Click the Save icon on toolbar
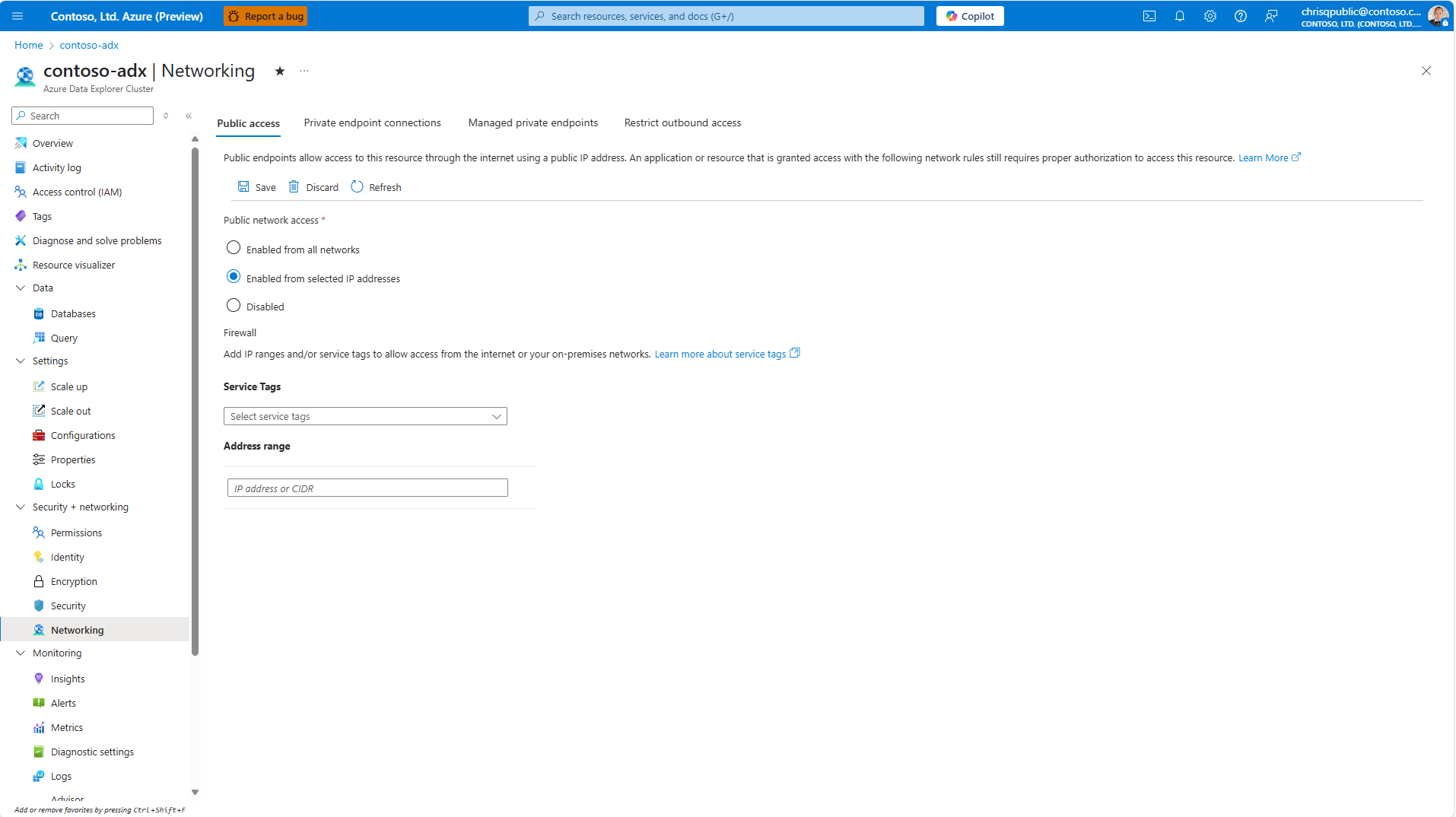This screenshot has height=817, width=1456. click(243, 186)
